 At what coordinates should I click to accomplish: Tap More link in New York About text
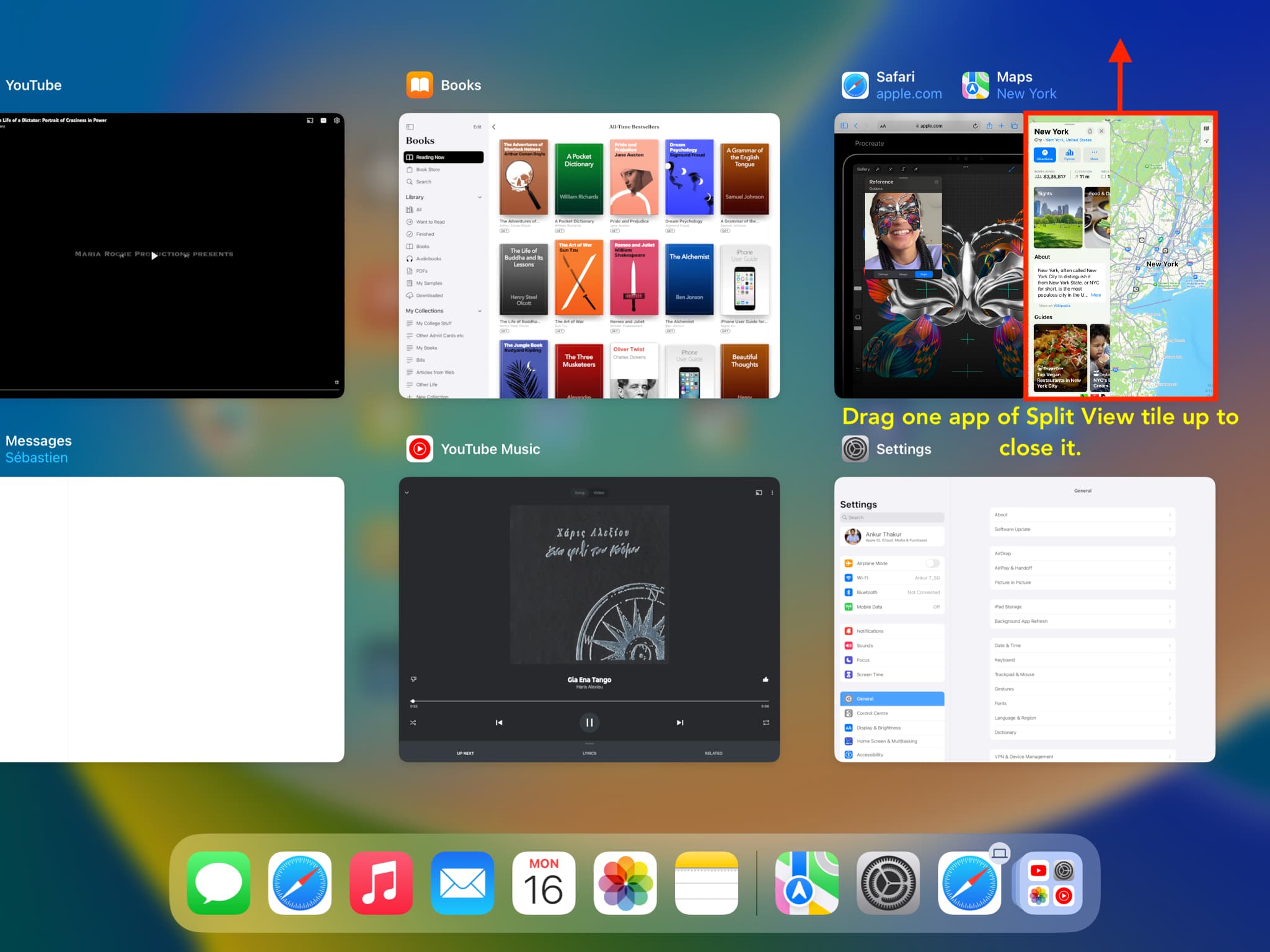1096,295
